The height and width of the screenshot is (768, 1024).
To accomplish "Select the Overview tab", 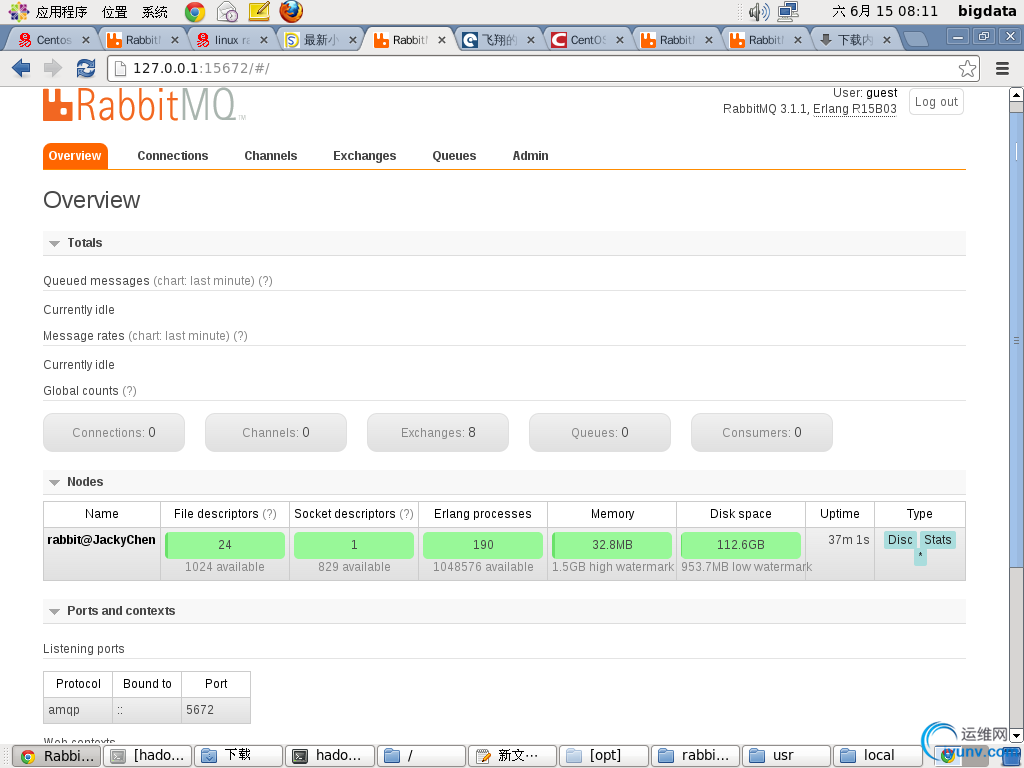I will tap(75, 155).
